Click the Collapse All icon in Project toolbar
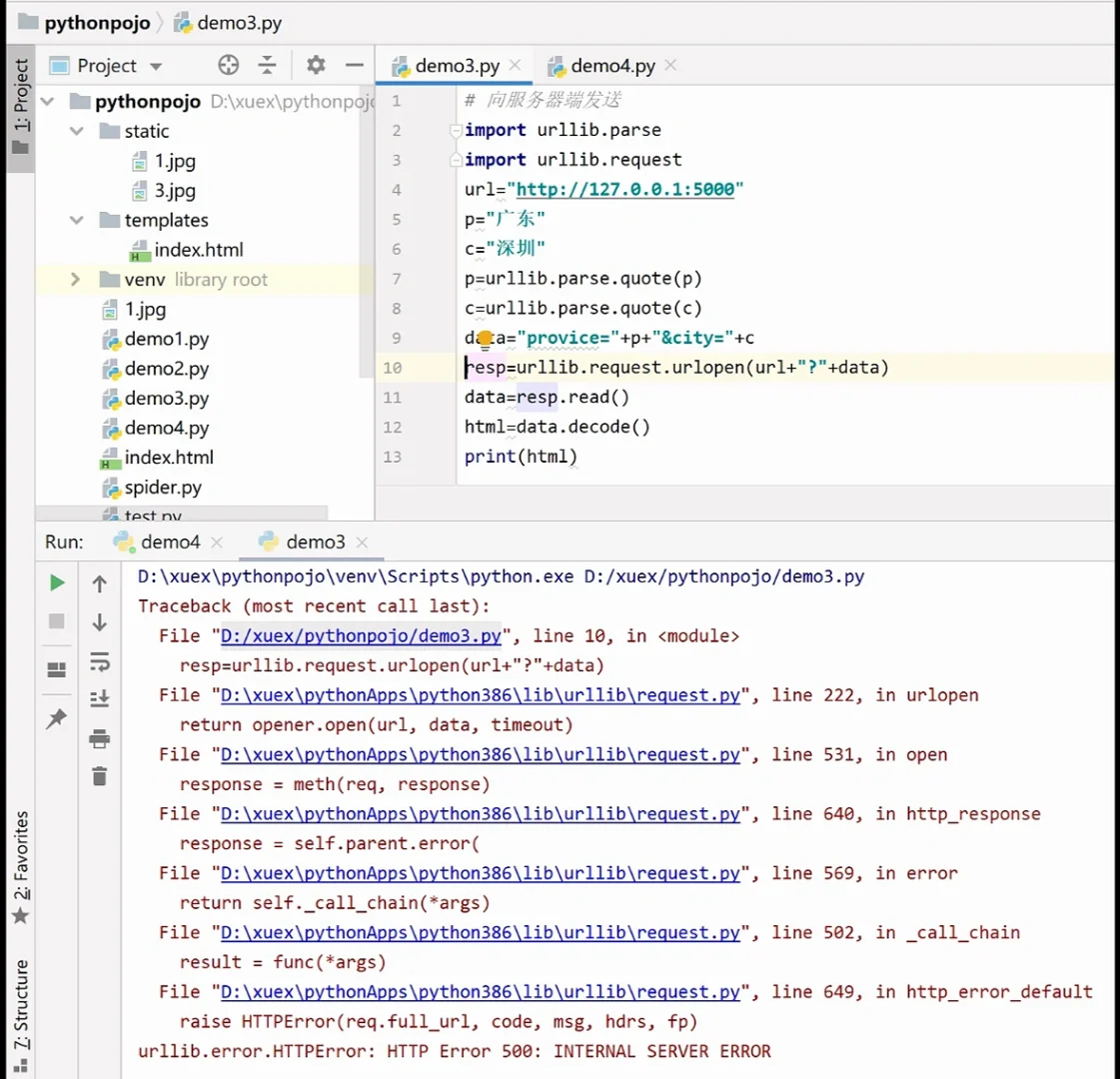1120x1079 pixels. tap(267, 65)
